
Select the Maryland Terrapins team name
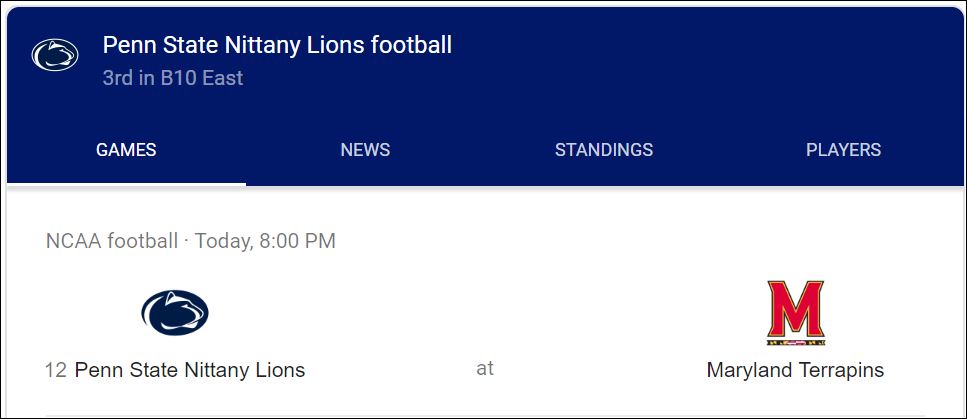coord(796,370)
